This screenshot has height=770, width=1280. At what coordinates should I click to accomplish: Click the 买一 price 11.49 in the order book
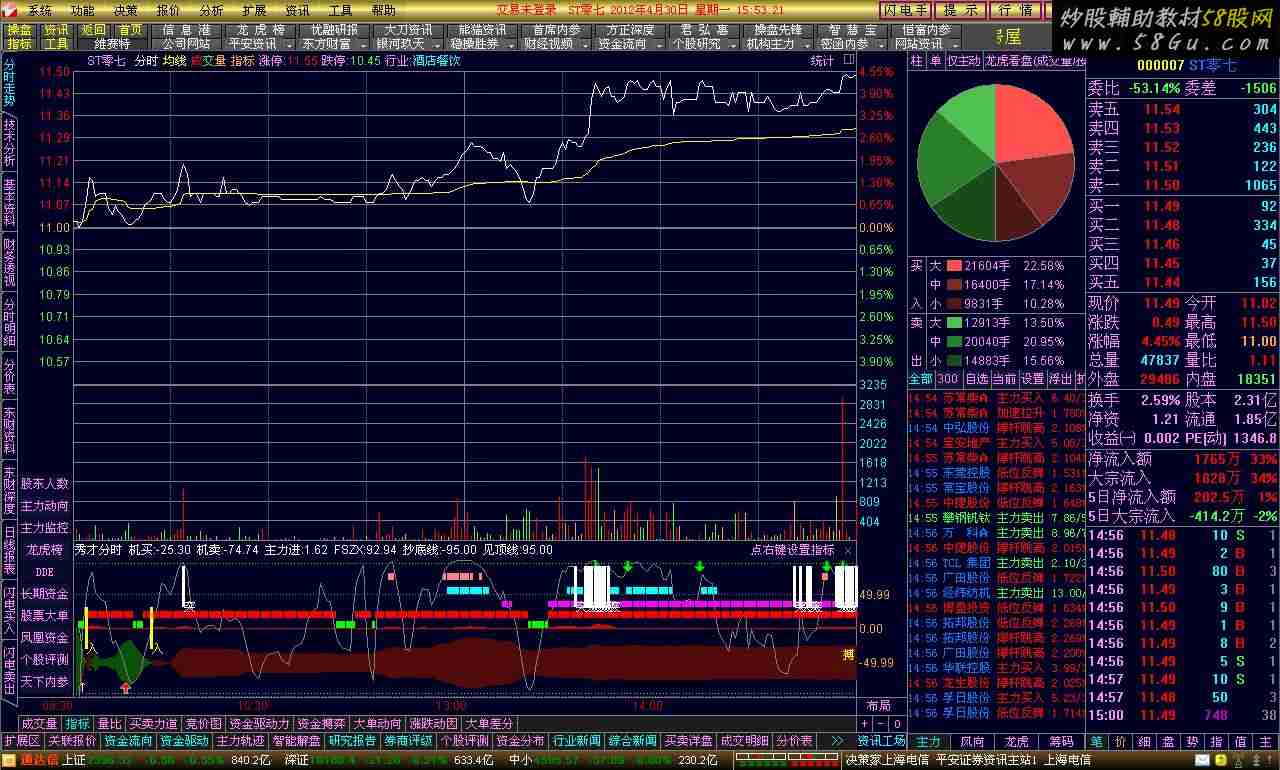tap(1162, 206)
